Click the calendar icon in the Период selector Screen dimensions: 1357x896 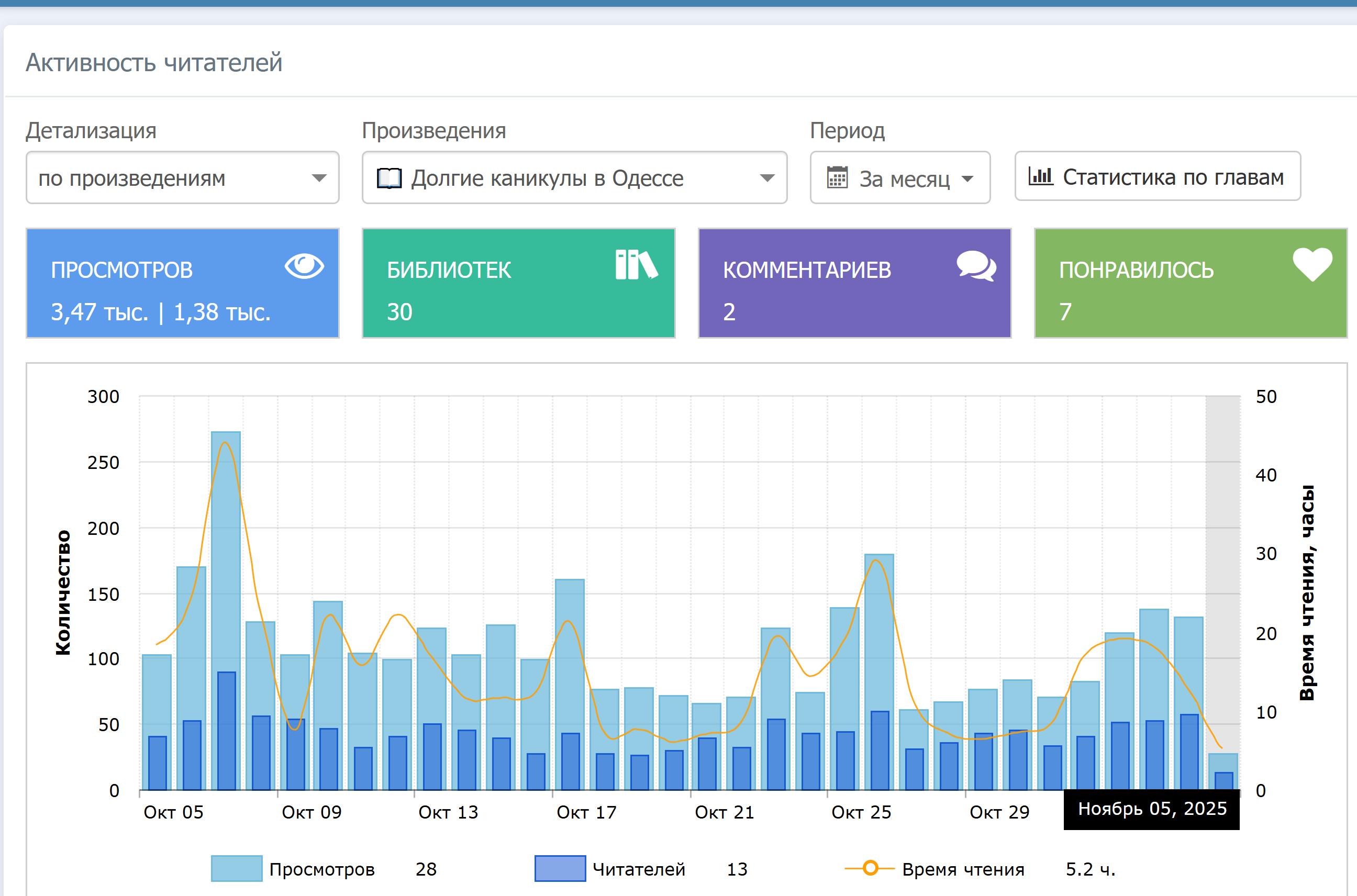coord(837,178)
